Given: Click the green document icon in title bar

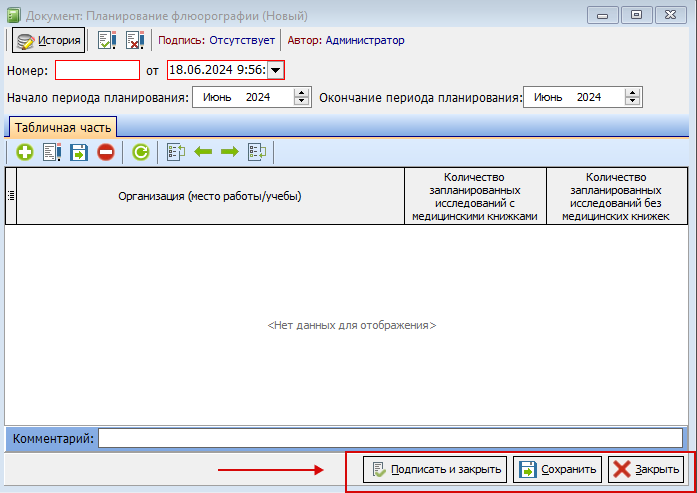Looking at the screenshot, I should pyautogui.click(x=14, y=16).
